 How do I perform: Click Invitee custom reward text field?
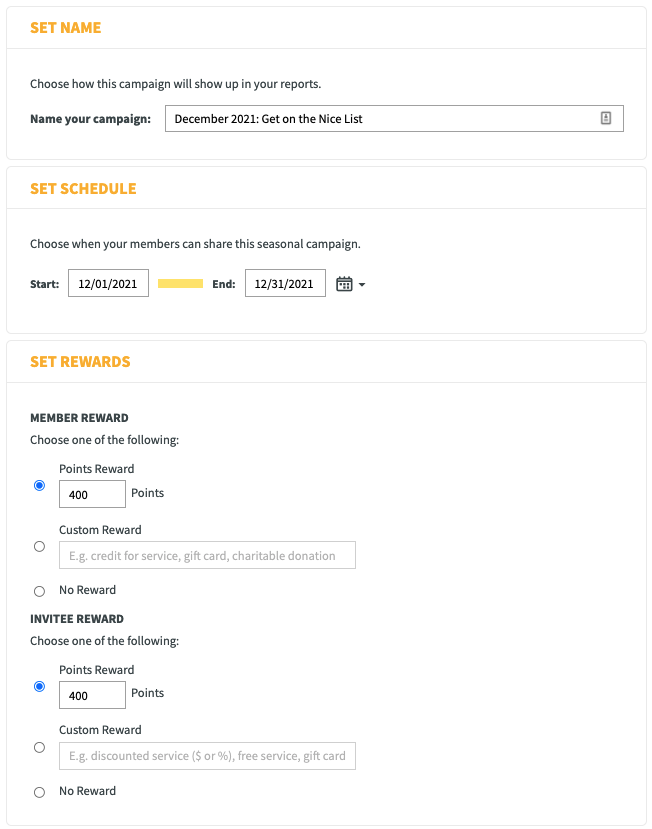[x=207, y=756]
